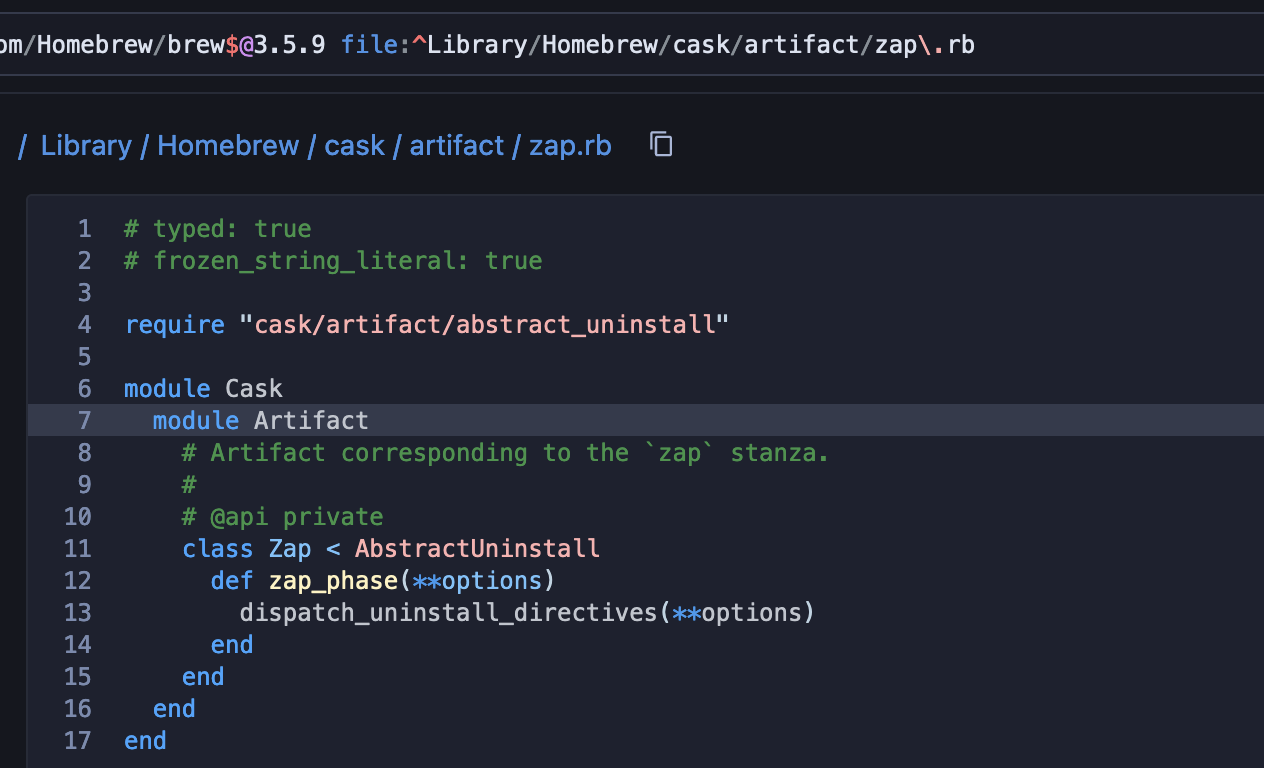The width and height of the screenshot is (1264, 768).
Task: Click the file: qualifier in the search bar
Action: 372,44
